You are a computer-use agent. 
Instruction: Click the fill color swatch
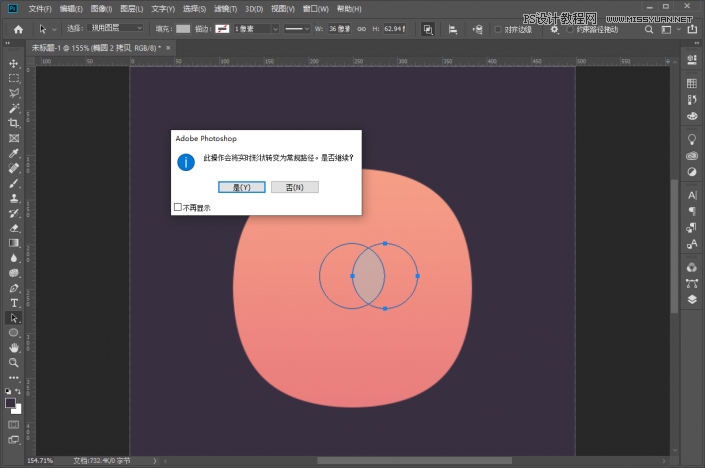tap(182, 29)
